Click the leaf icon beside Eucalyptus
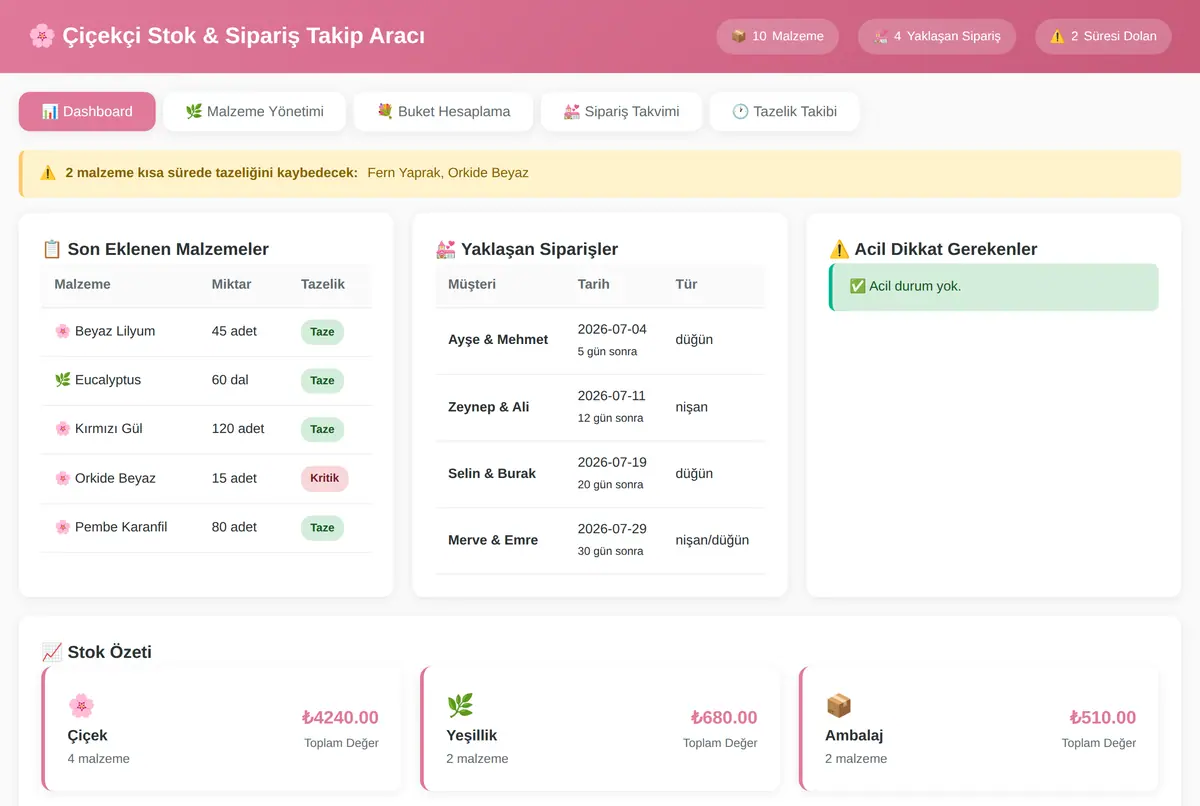 62,380
